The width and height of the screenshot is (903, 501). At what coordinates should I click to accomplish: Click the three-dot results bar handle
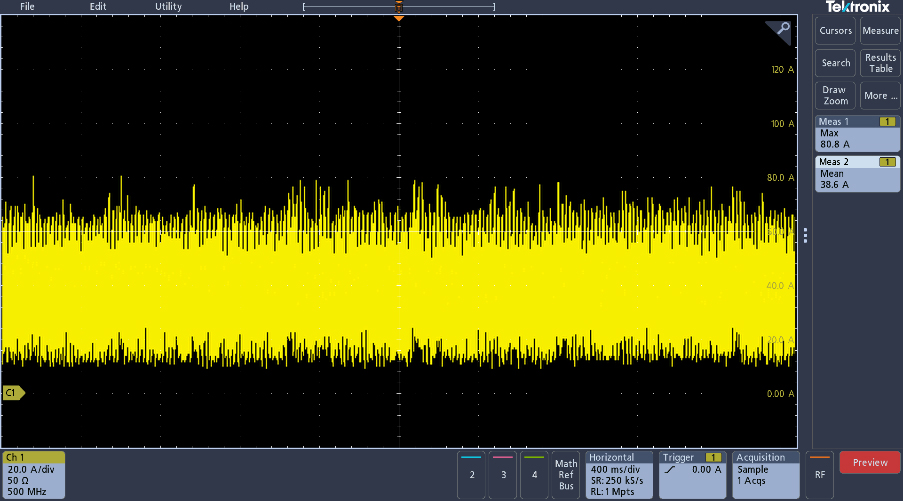[805, 235]
